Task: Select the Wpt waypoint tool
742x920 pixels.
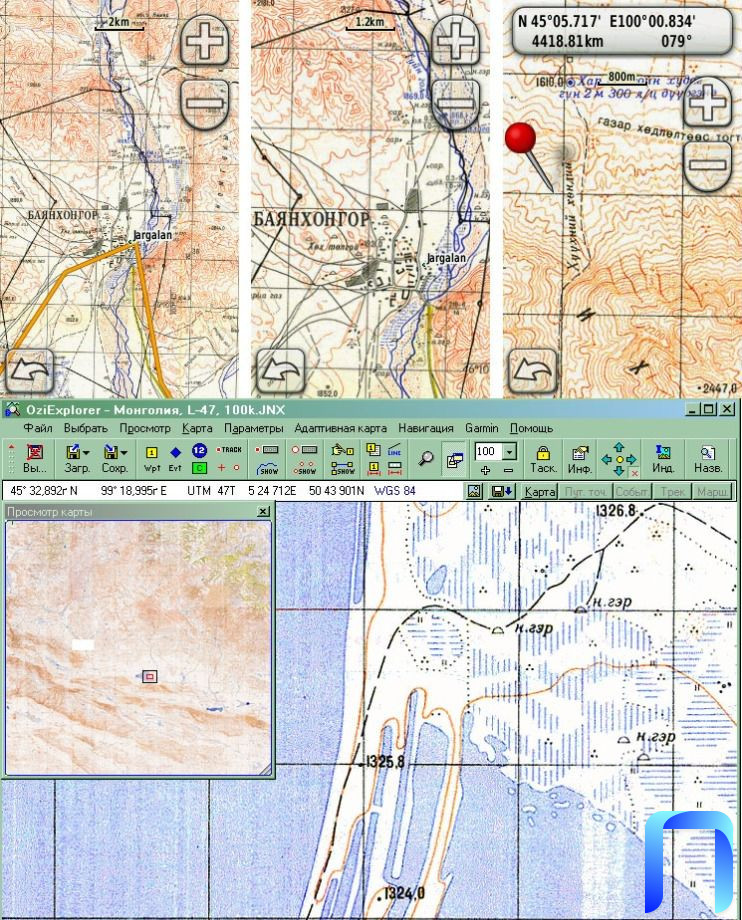Action: tap(151, 458)
